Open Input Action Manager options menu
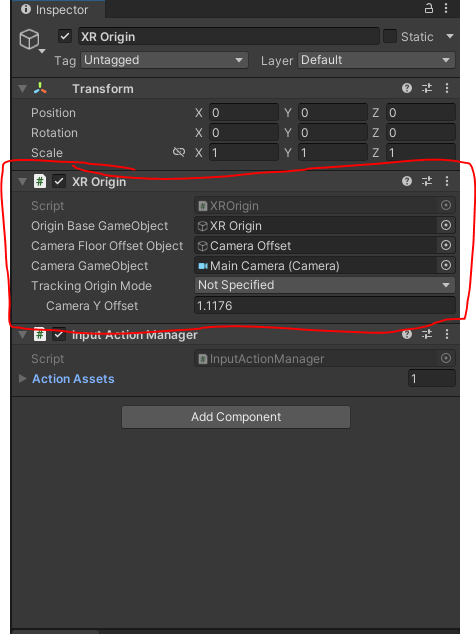The height and width of the screenshot is (634, 476). [447, 334]
